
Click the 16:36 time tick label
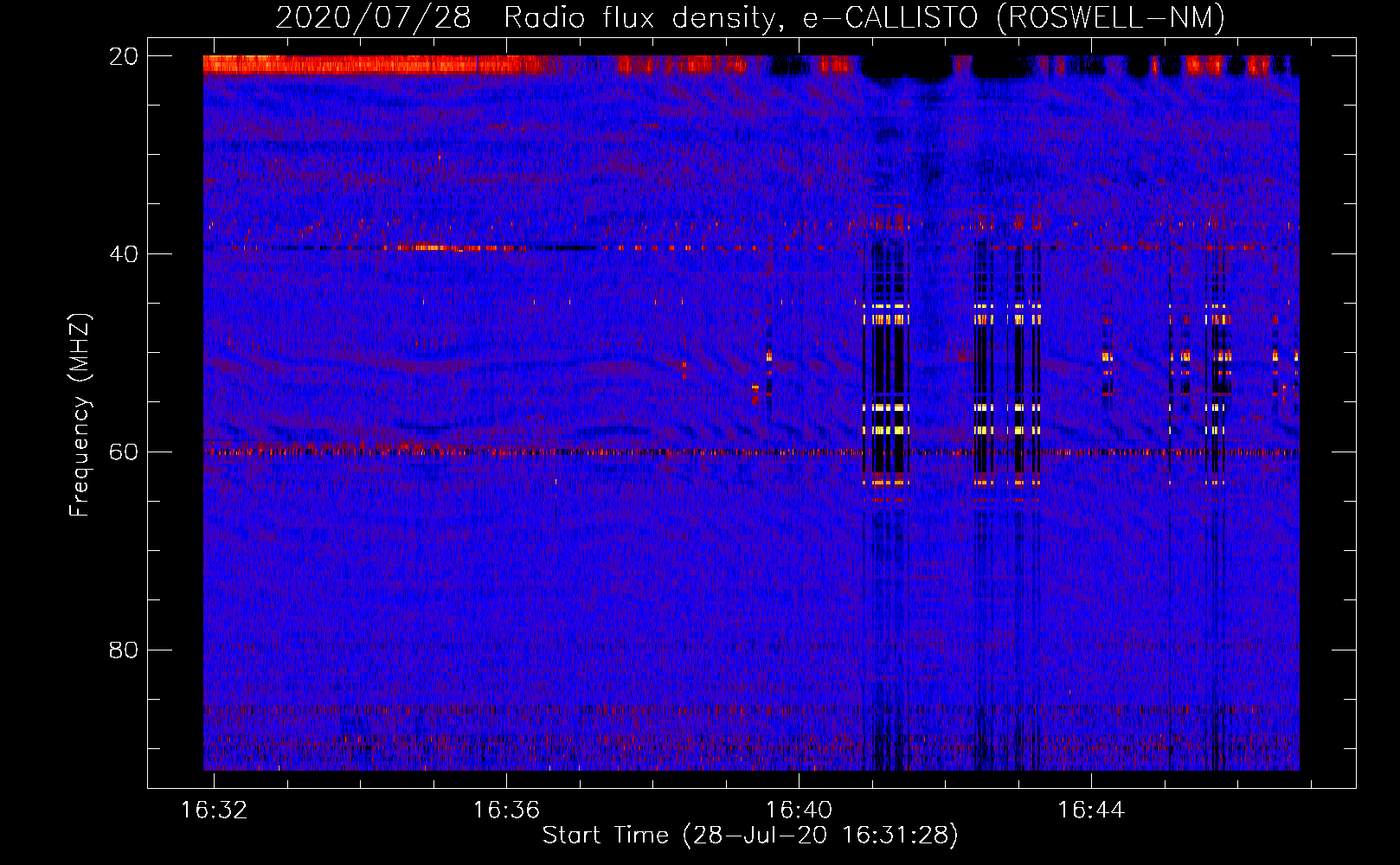506,810
